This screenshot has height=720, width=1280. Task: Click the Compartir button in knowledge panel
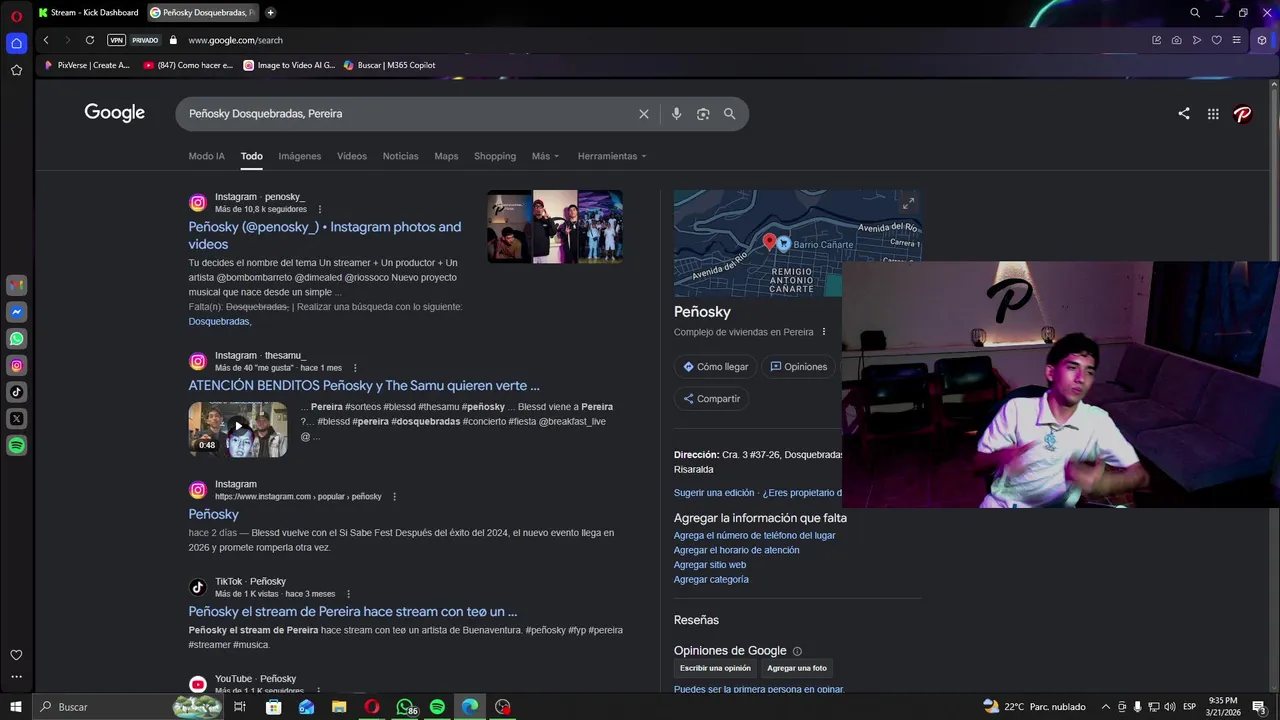[711, 399]
